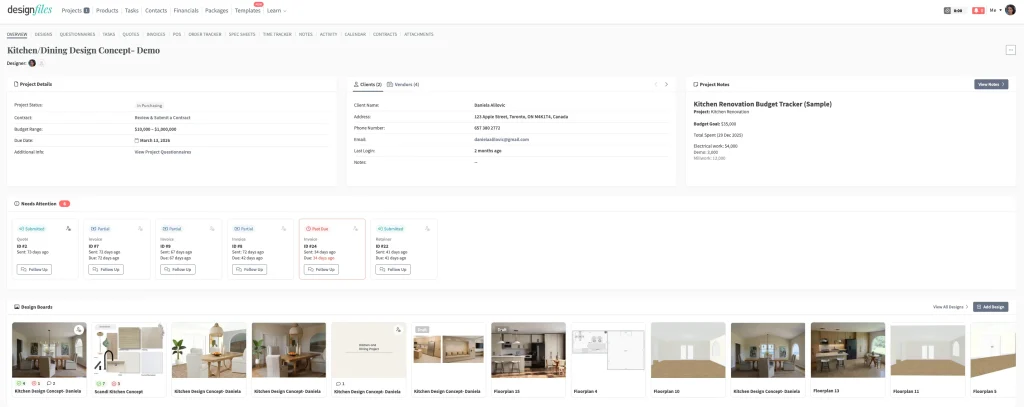Go to previous client with the left arrow

[656, 84]
